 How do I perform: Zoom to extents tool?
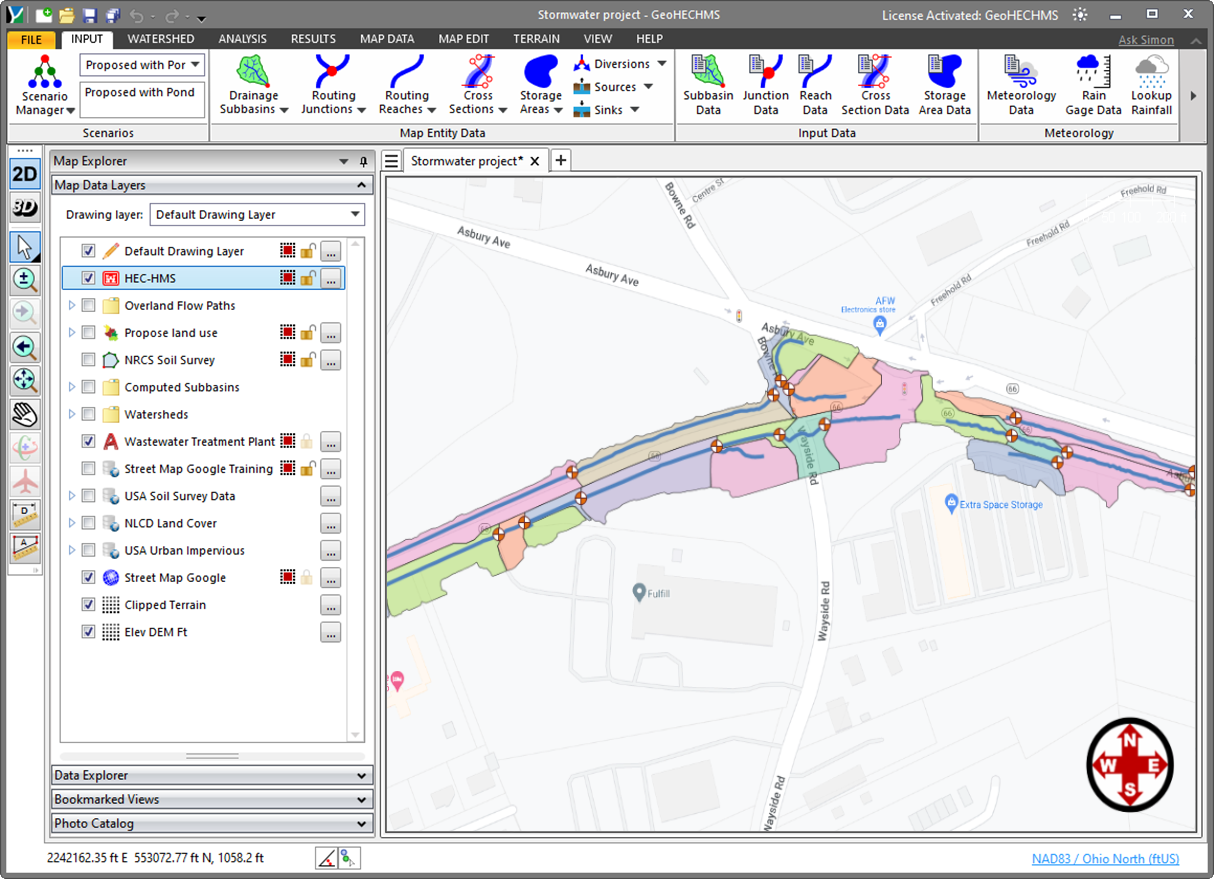pos(24,380)
